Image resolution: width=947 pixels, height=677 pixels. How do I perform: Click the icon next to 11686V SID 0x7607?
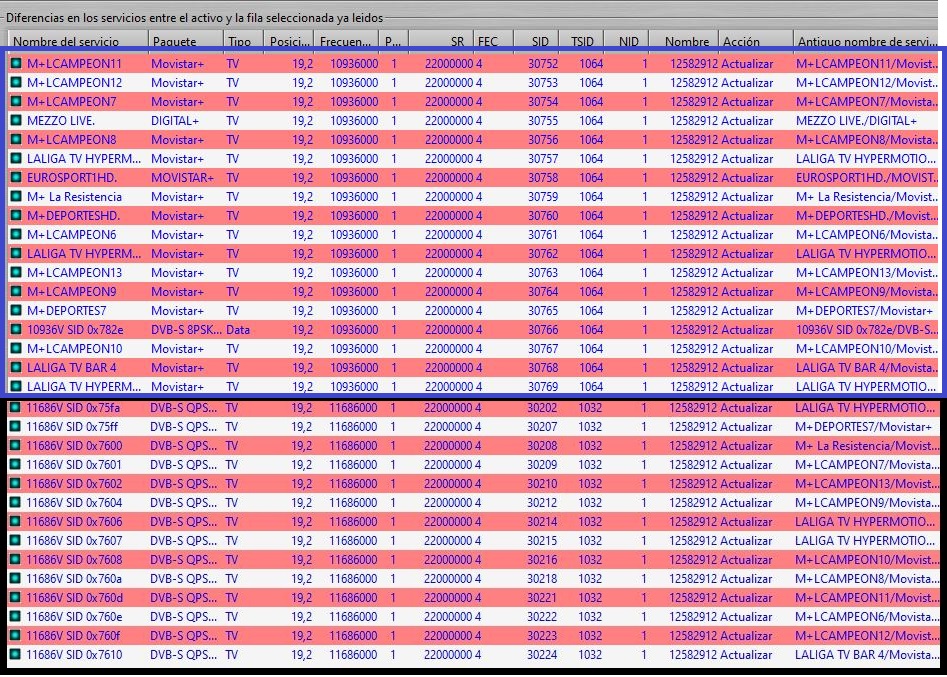15,541
